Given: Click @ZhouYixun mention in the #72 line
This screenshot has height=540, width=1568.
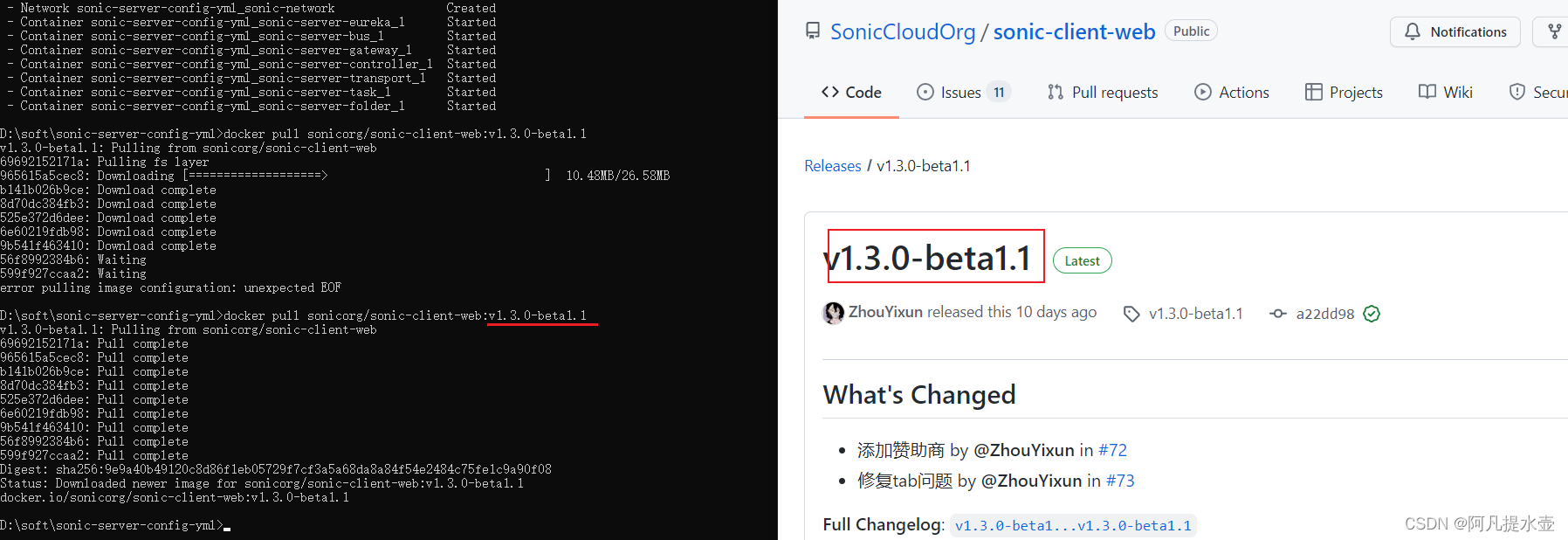Looking at the screenshot, I should pos(1024,450).
